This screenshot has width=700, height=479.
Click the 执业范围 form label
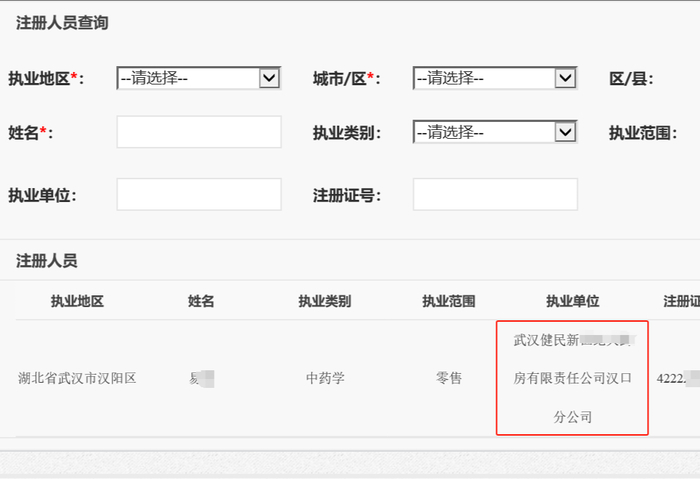point(643,133)
